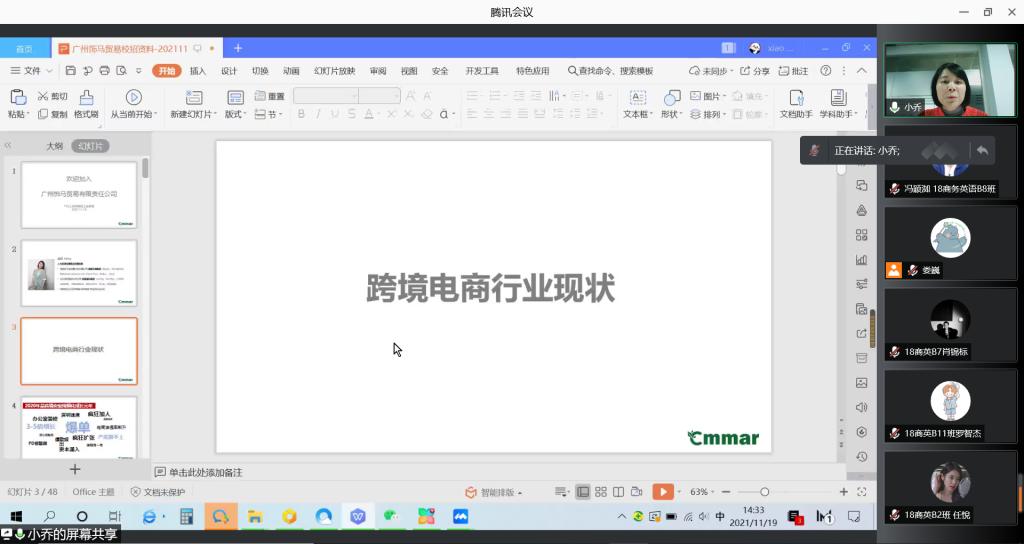Open the 插入 ribbon tab
1024x544 pixels.
point(198,71)
